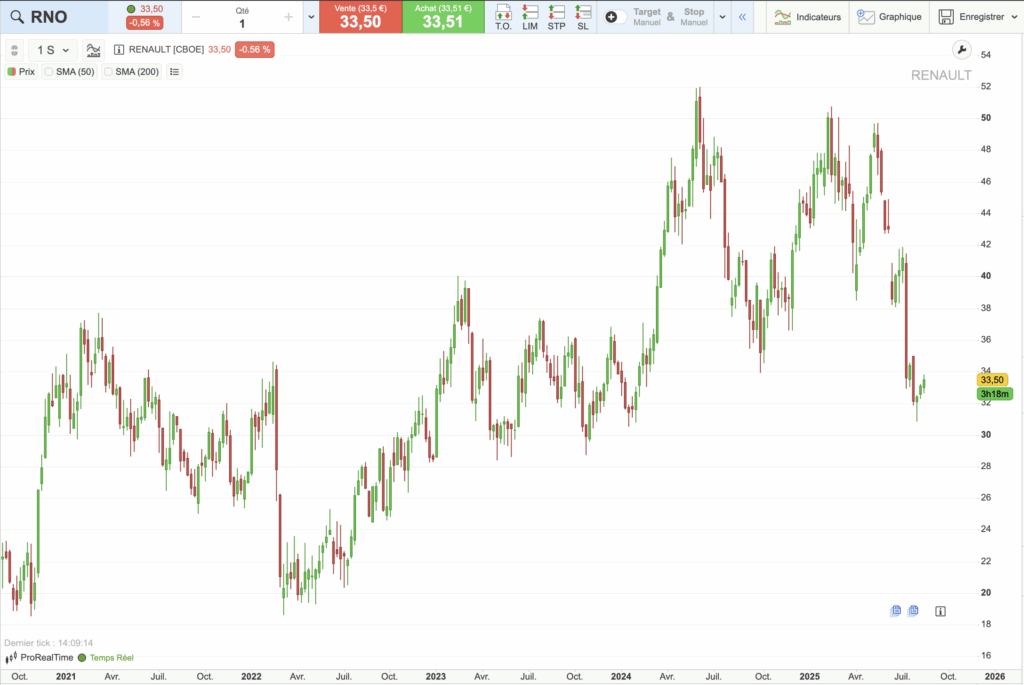Open the chart style icon beside timeframe
Viewport: 1024px width, 685px height.
(x=93, y=49)
